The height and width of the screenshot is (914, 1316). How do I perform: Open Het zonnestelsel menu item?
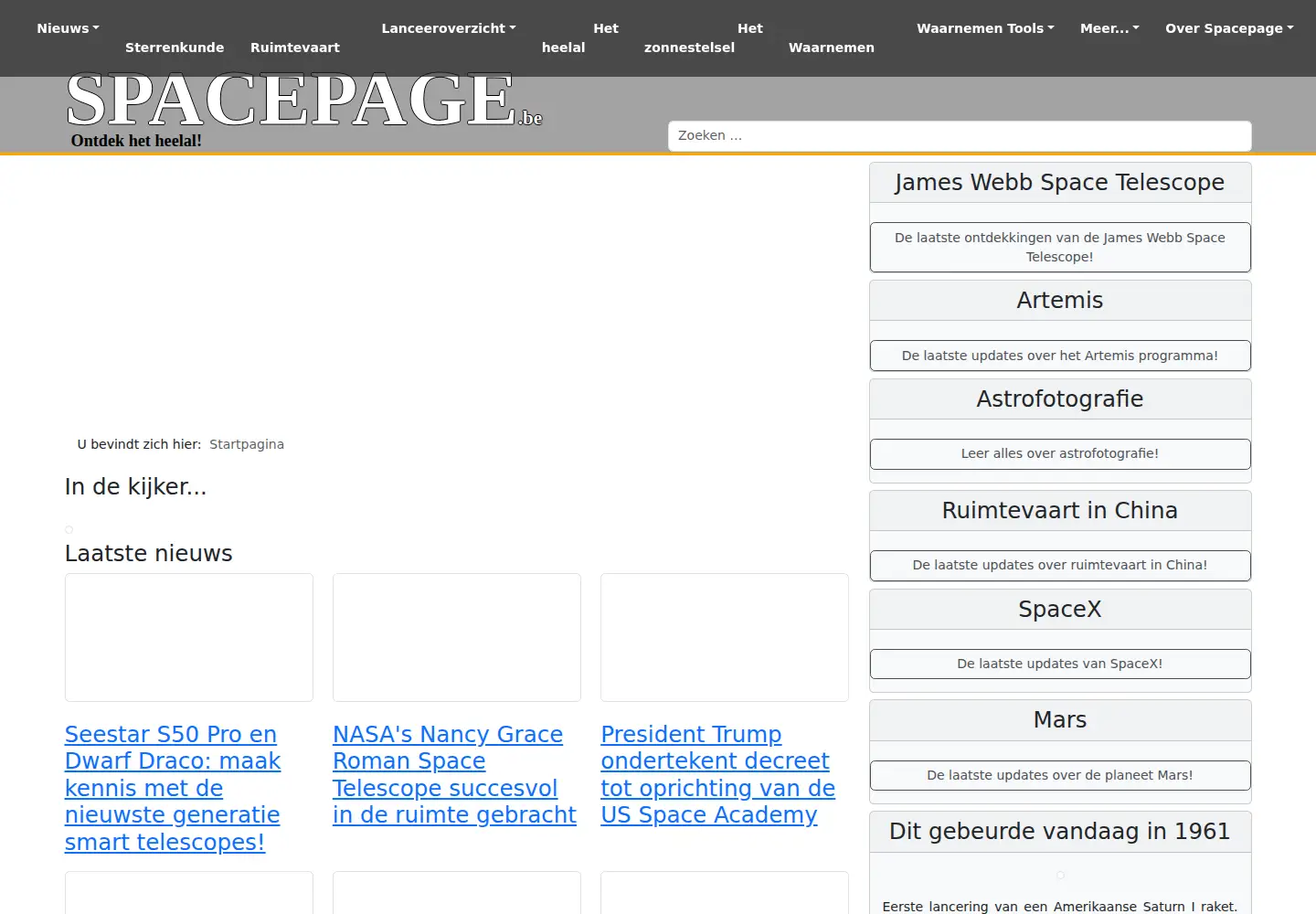[x=704, y=37]
